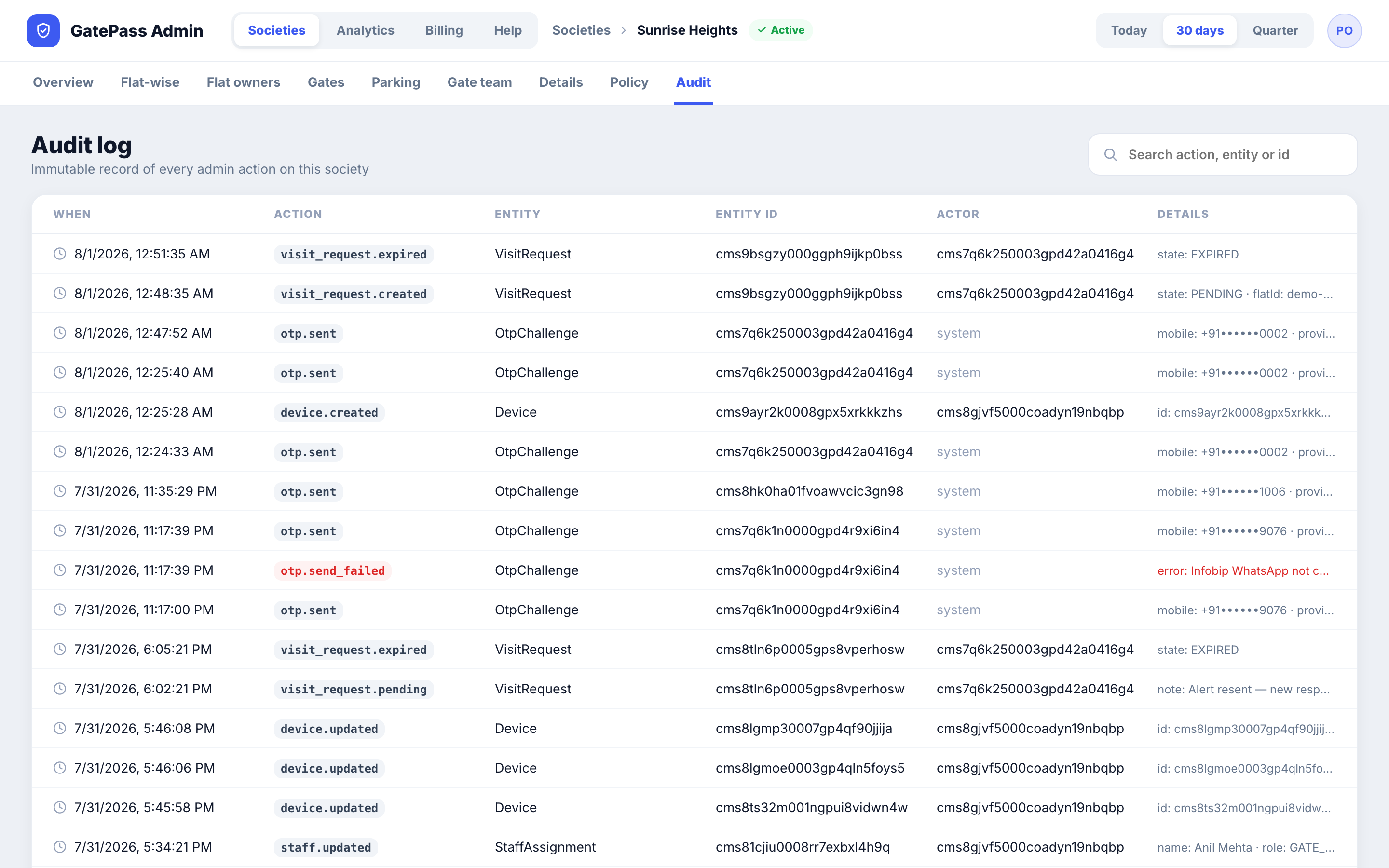Click the staff.updated action tag

[x=326, y=847]
